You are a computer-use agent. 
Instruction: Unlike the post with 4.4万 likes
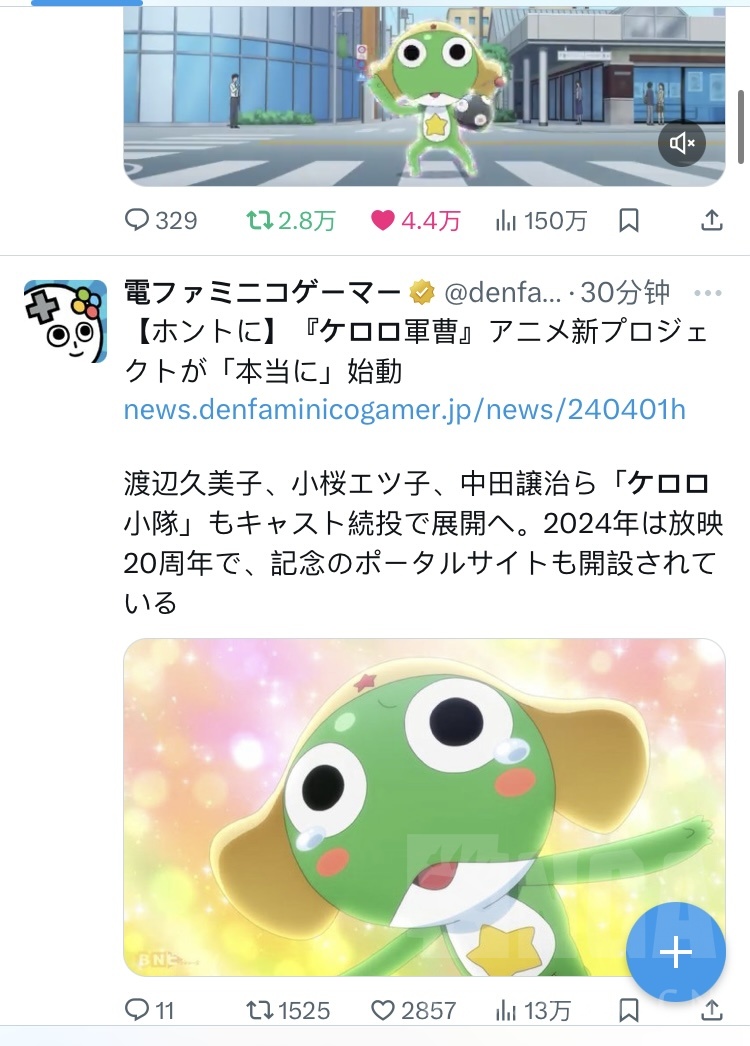point(415,220)
